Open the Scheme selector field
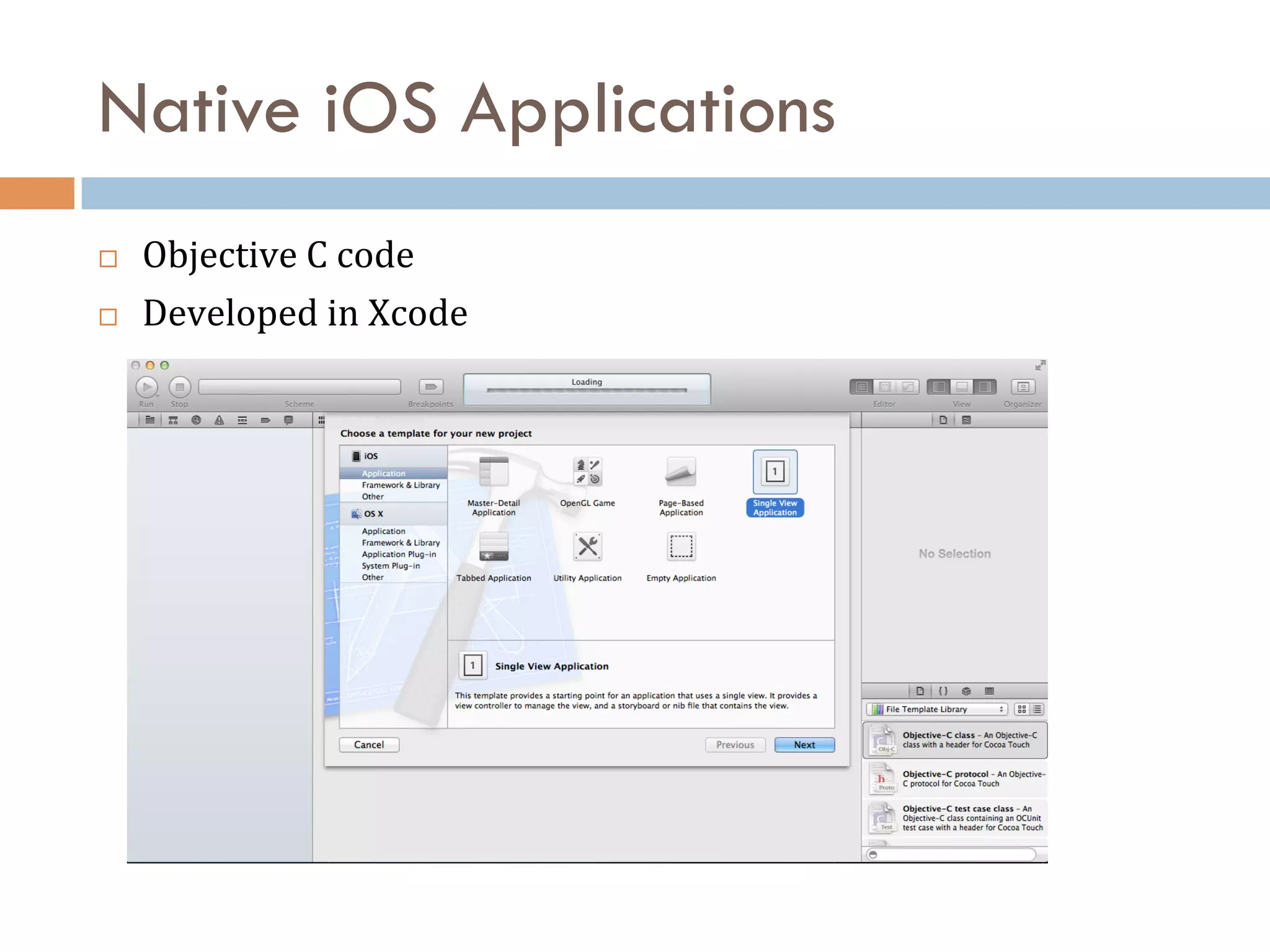This screenshot has width=1270, height=952. [x=300, y=387]
